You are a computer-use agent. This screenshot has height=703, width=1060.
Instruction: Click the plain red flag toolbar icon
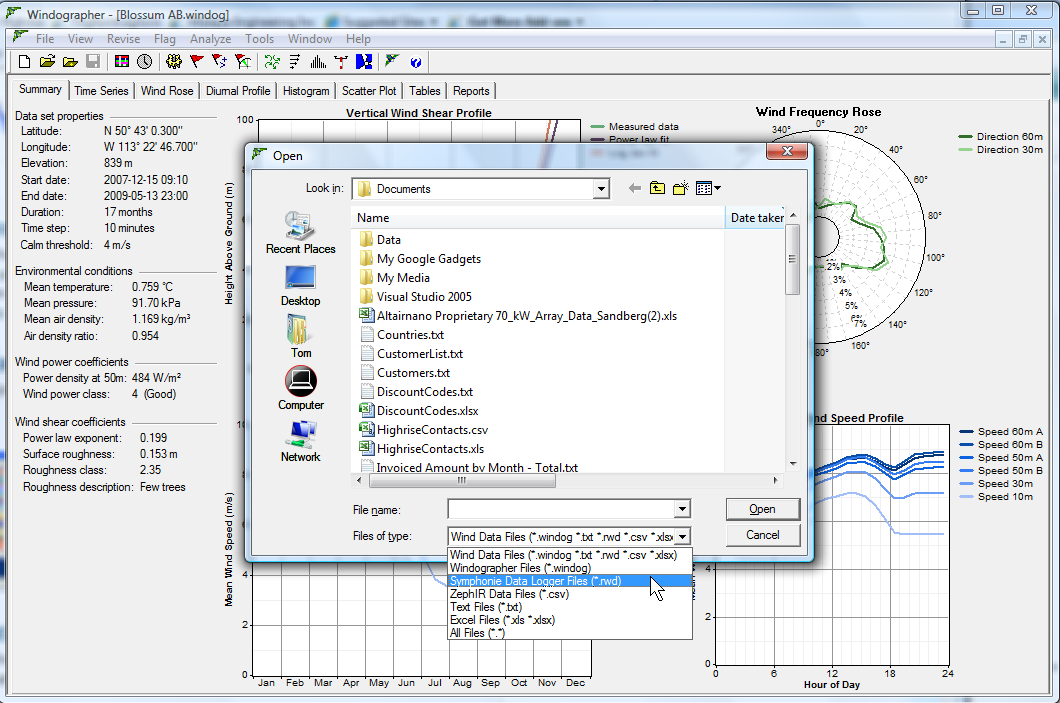197,62
